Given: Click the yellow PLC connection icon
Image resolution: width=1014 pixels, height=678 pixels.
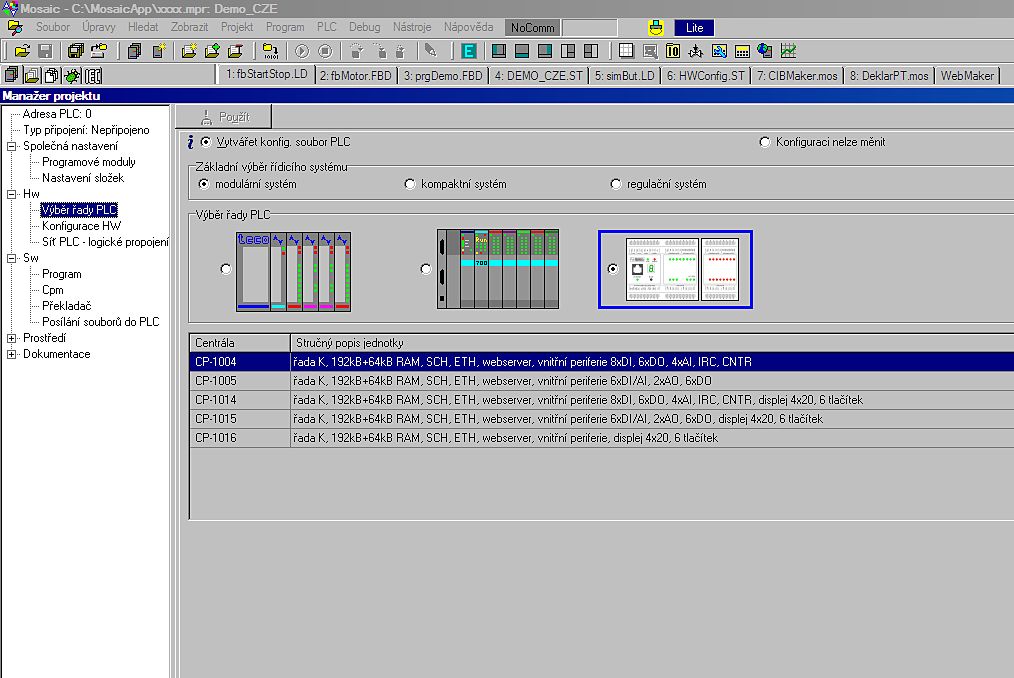Looking at the screenshot, I should (x=656, y=28).
